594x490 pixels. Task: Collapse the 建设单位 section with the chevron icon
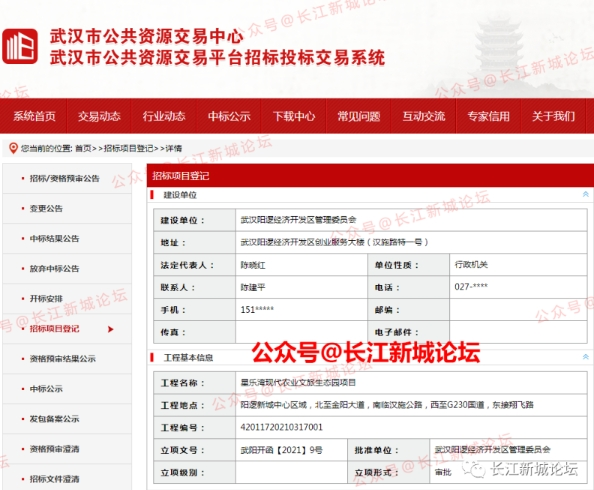click(x=585, y=194)
